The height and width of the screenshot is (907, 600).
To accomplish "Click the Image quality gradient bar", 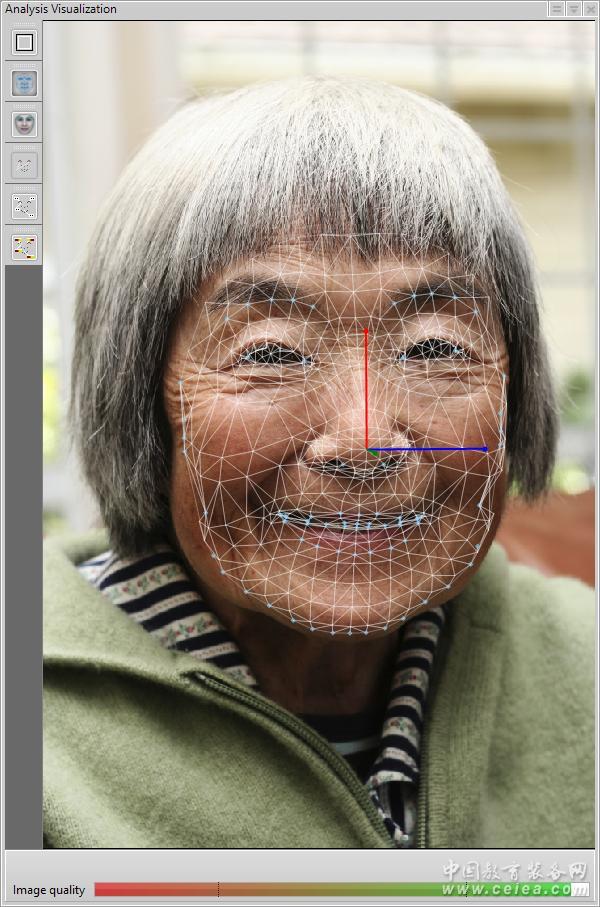I will point(330,889).
